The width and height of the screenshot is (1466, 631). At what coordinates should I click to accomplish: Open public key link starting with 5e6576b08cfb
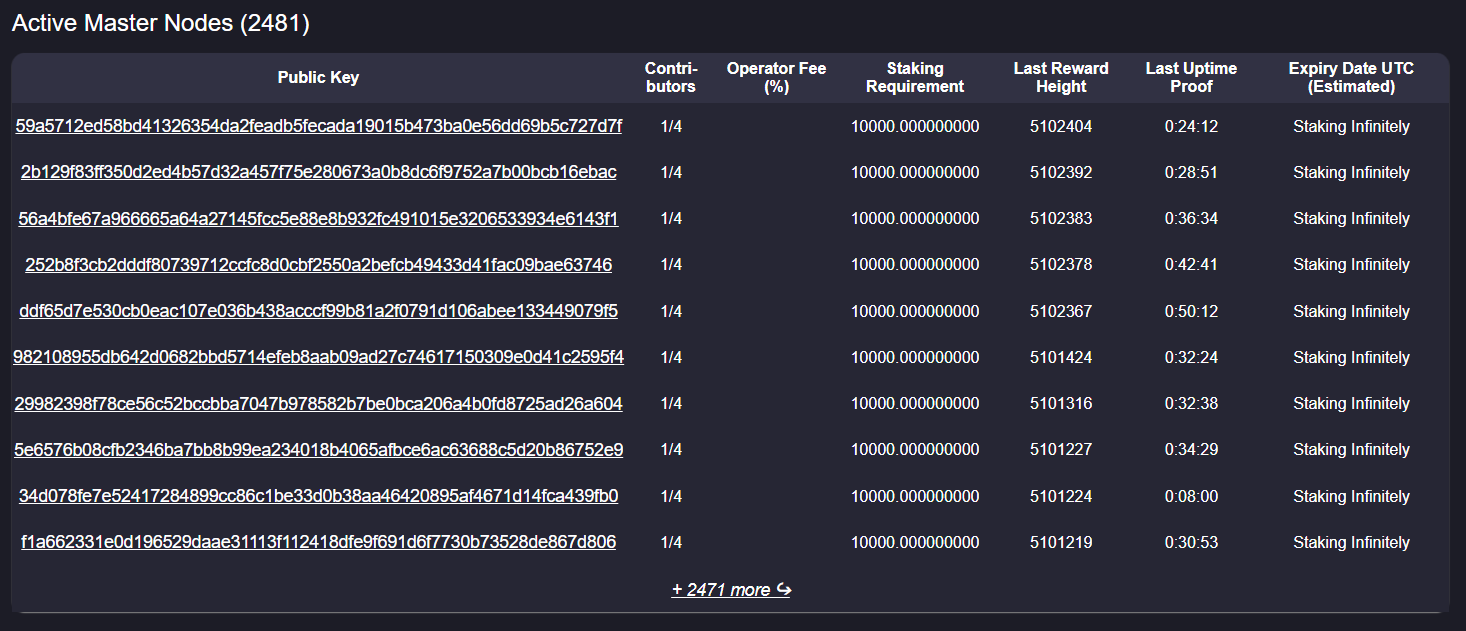click(318, 450)
